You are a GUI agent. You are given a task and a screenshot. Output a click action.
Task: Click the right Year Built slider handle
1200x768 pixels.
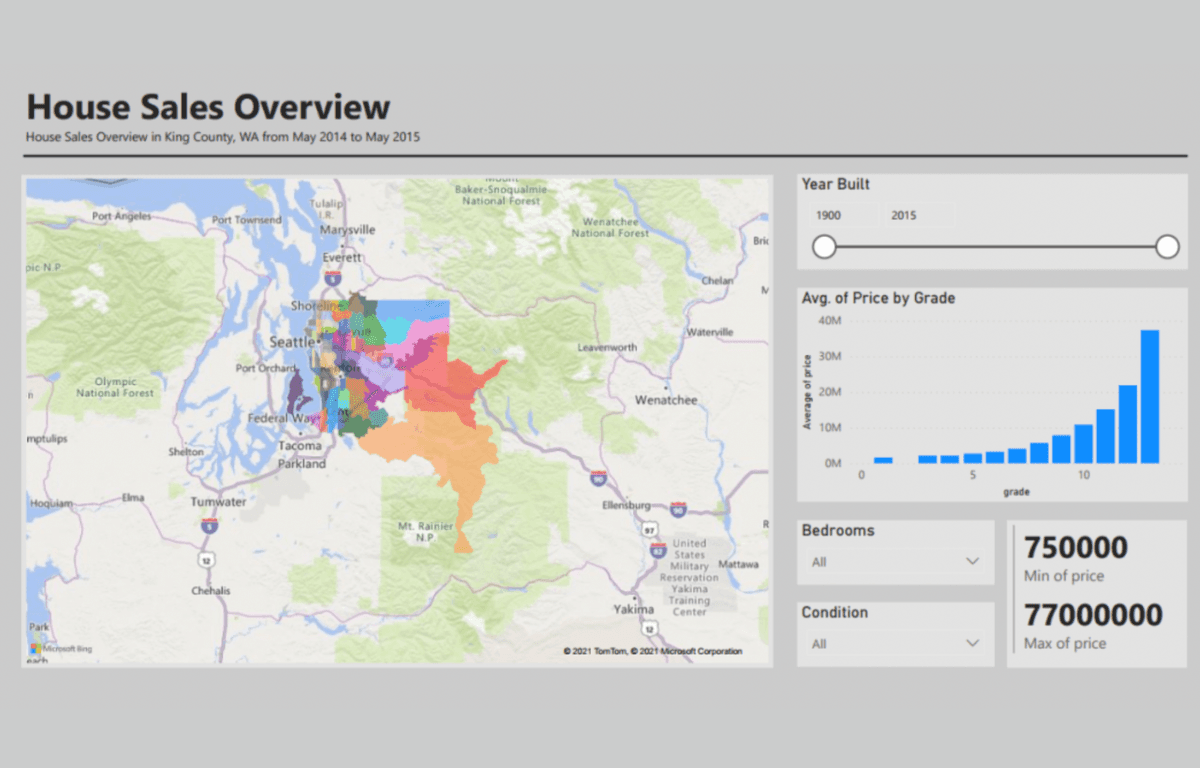1167,247
